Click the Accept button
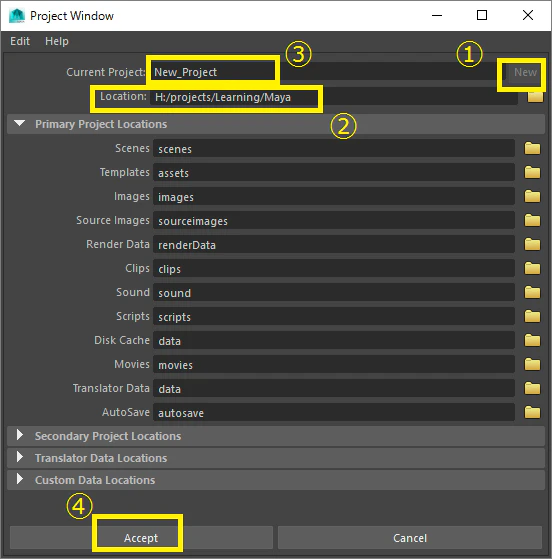 (x=141, y=538)
